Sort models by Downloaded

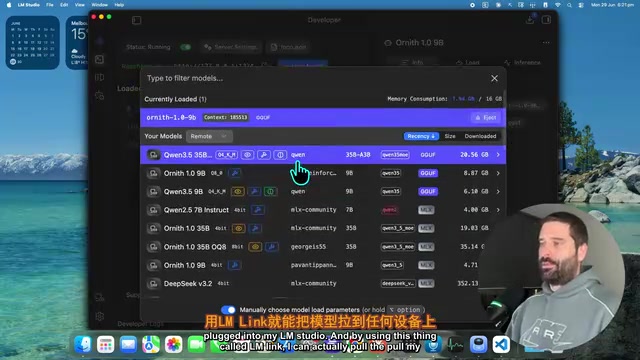pos(480,136)
